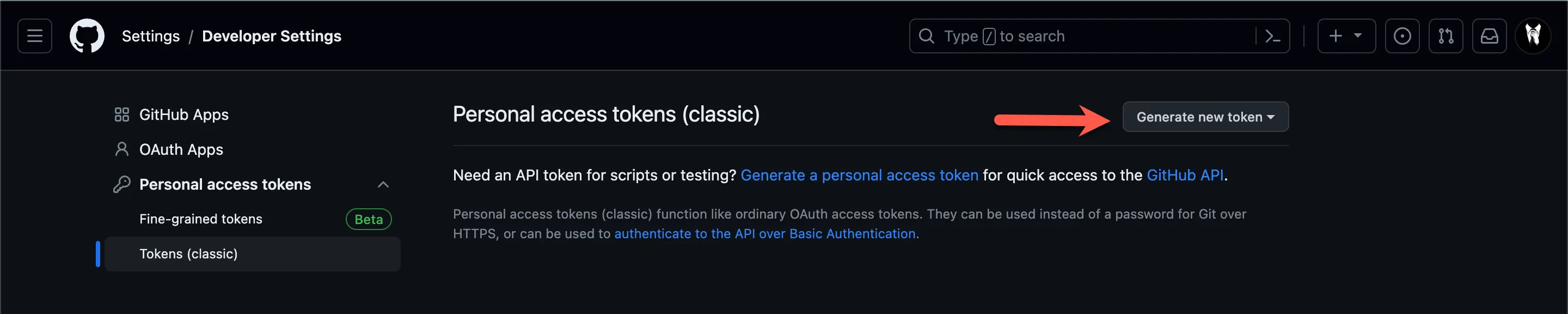Open GitHub Apps in sidebar
Screen dimensions: 1568x314
(183, 114)
